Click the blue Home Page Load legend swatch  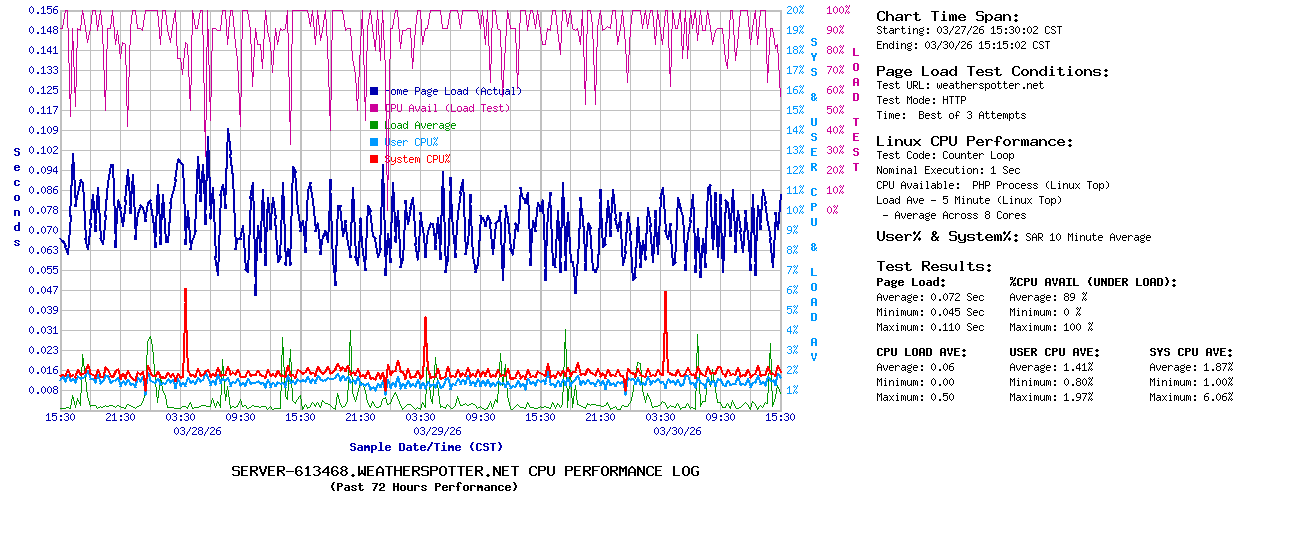(374, 91)
